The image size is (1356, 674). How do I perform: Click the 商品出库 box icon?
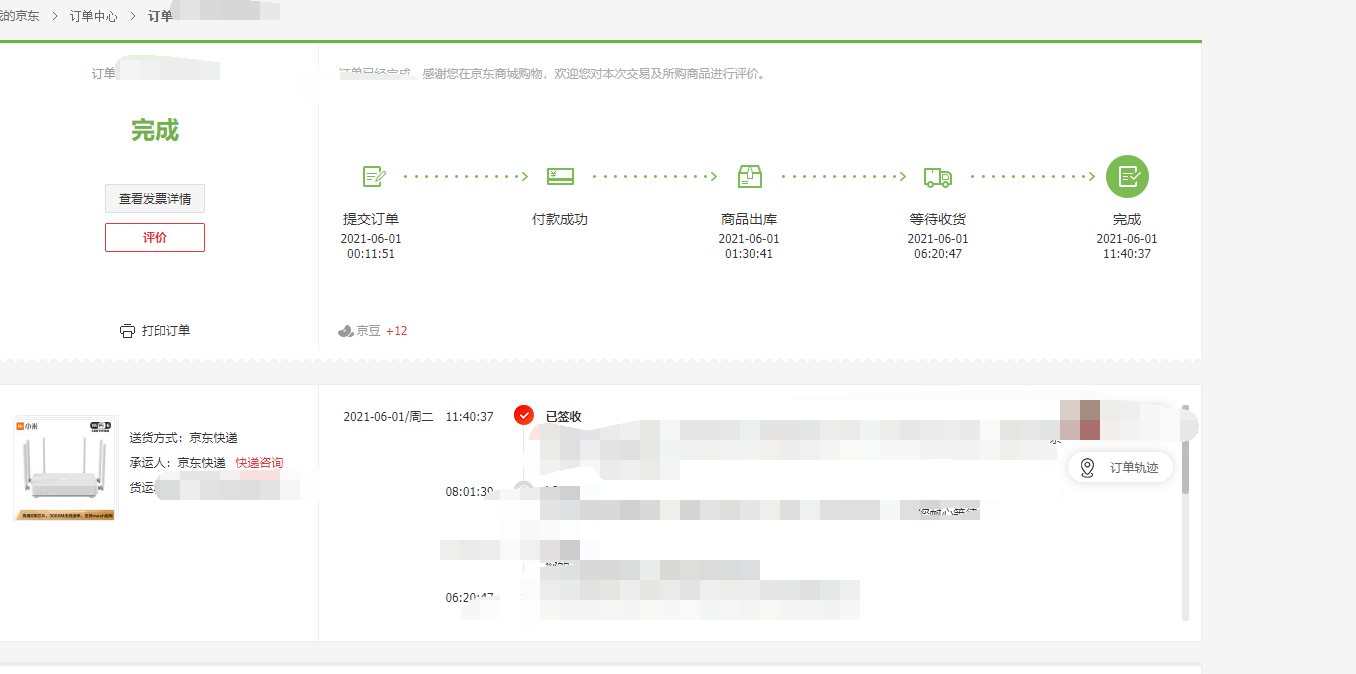(x=749, y=177)
